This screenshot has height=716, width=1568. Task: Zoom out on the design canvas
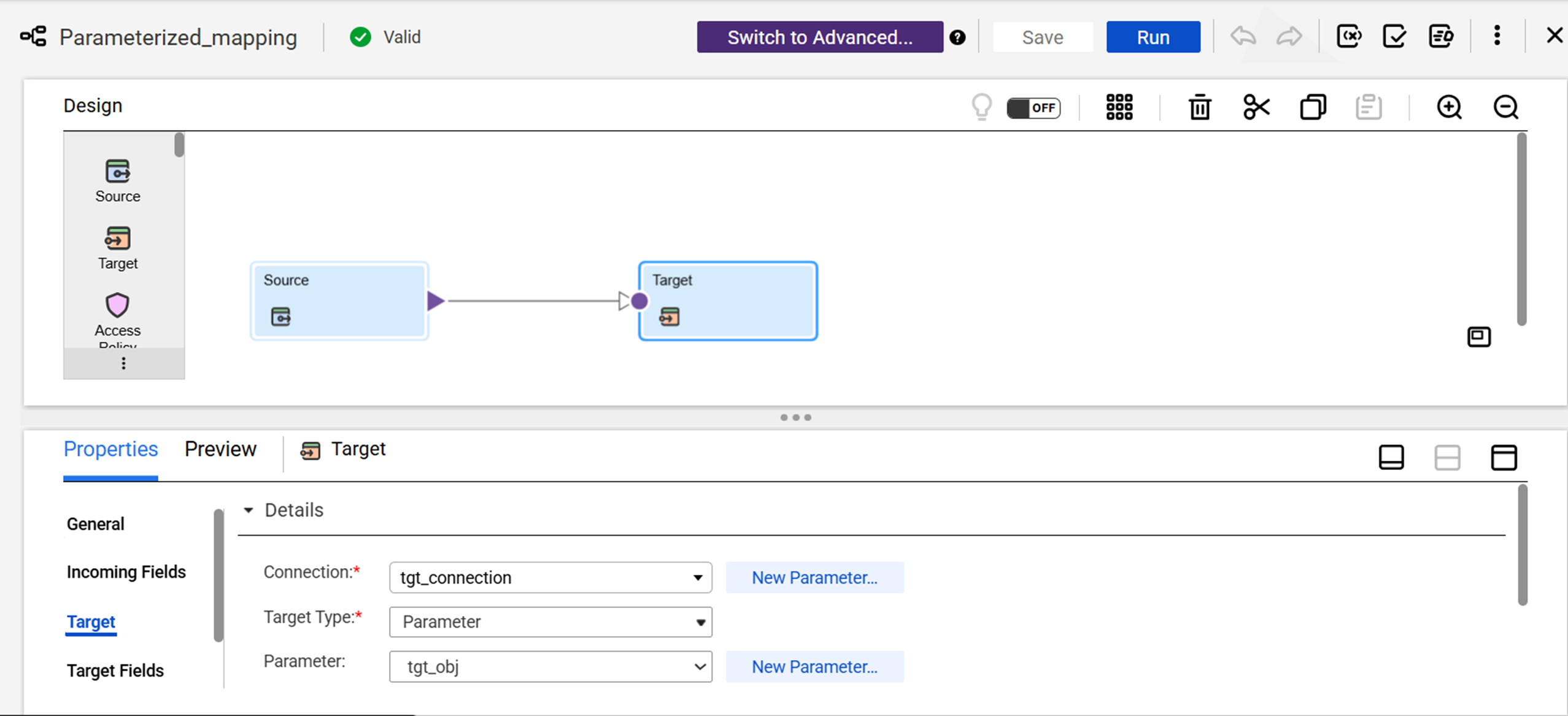pyautogui.click(x=1505, y=107)
